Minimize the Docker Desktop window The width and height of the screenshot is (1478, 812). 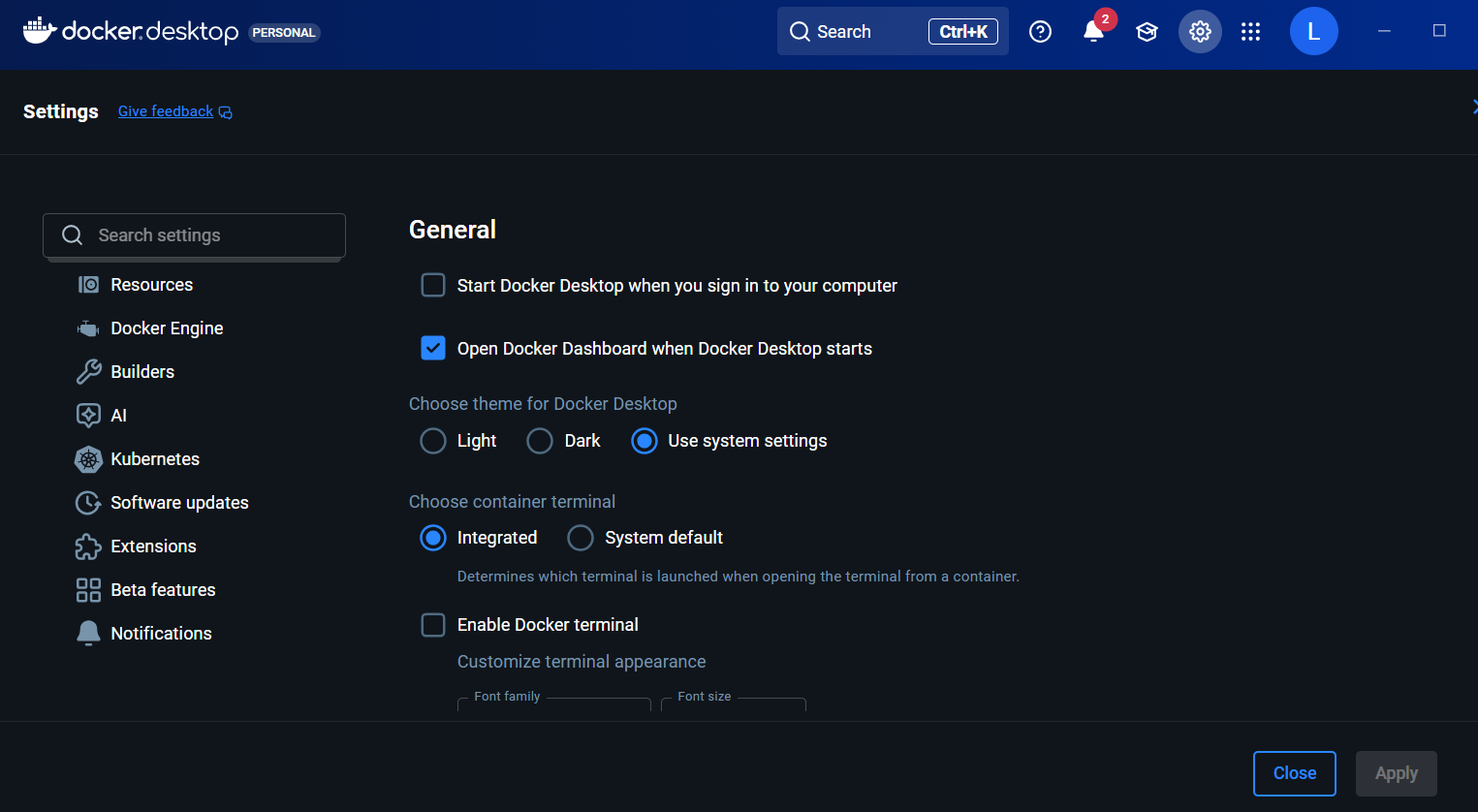(x=1384, y=31)
